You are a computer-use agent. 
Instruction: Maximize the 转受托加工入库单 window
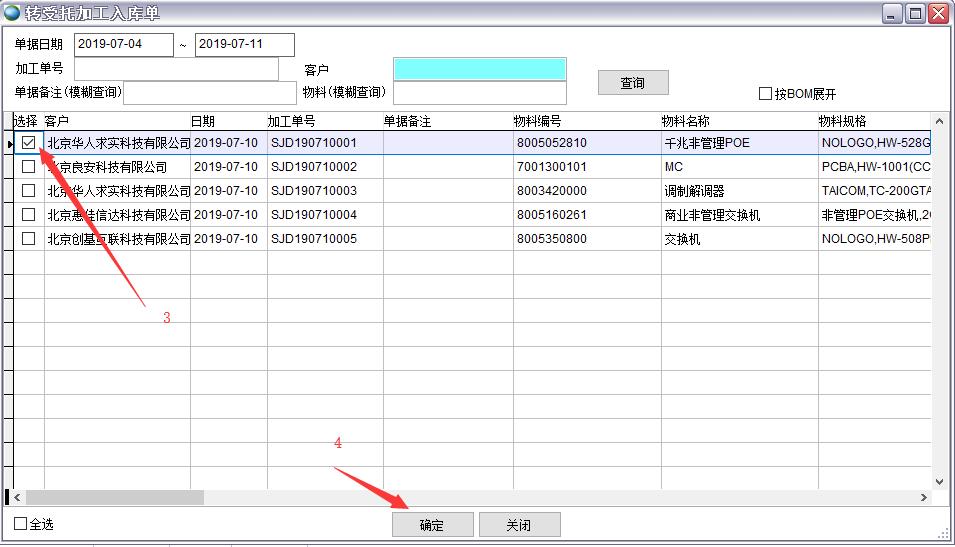point(915,13)
